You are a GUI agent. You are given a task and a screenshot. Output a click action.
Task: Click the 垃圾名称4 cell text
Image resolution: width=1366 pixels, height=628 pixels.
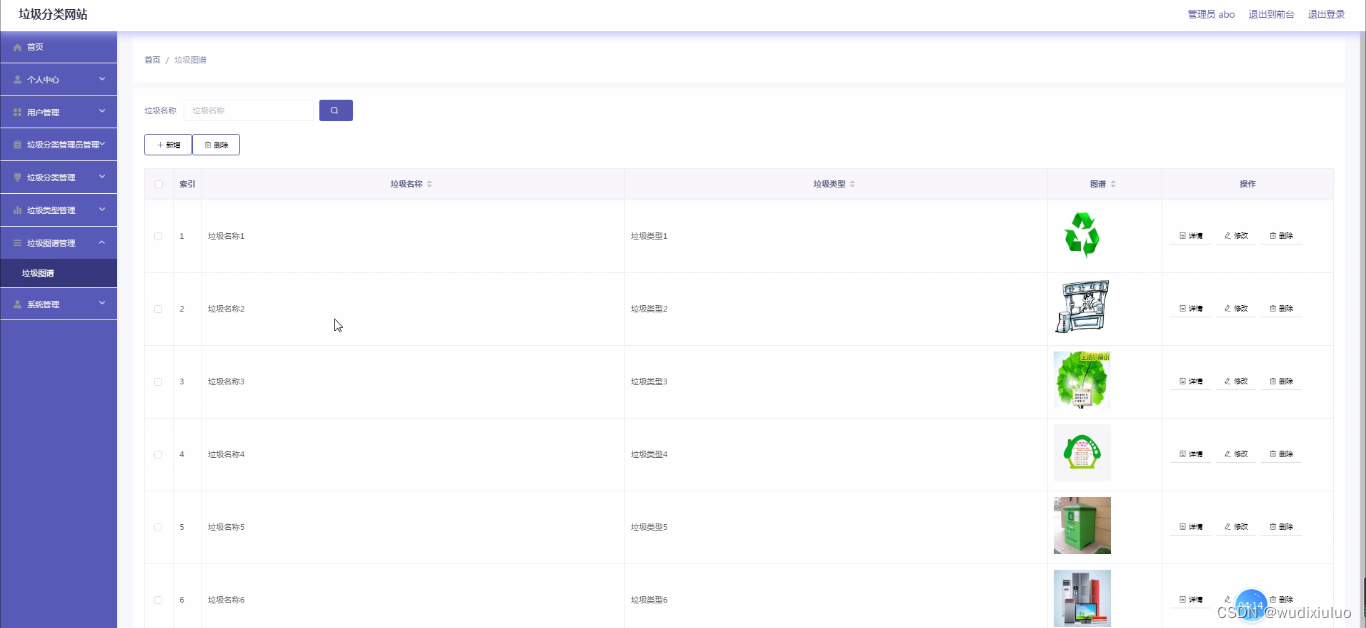[x=226, y=454]
